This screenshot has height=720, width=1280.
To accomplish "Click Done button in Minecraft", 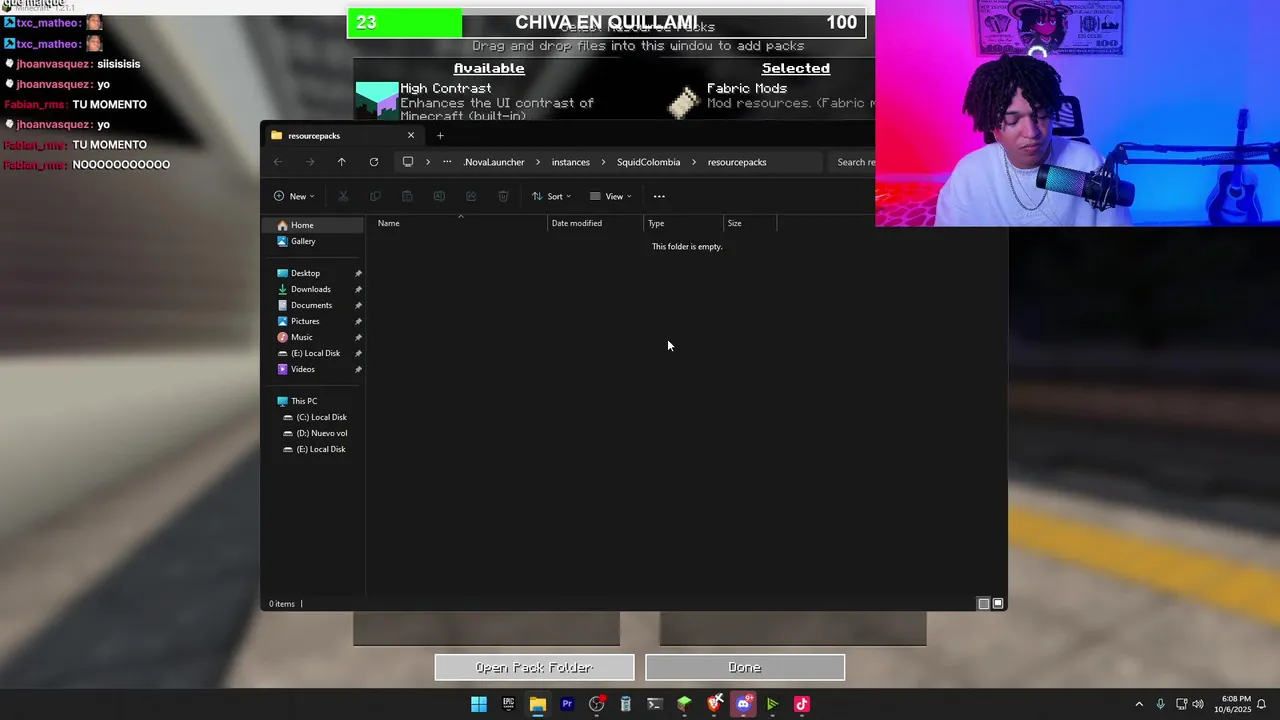I will click(745, 667).
